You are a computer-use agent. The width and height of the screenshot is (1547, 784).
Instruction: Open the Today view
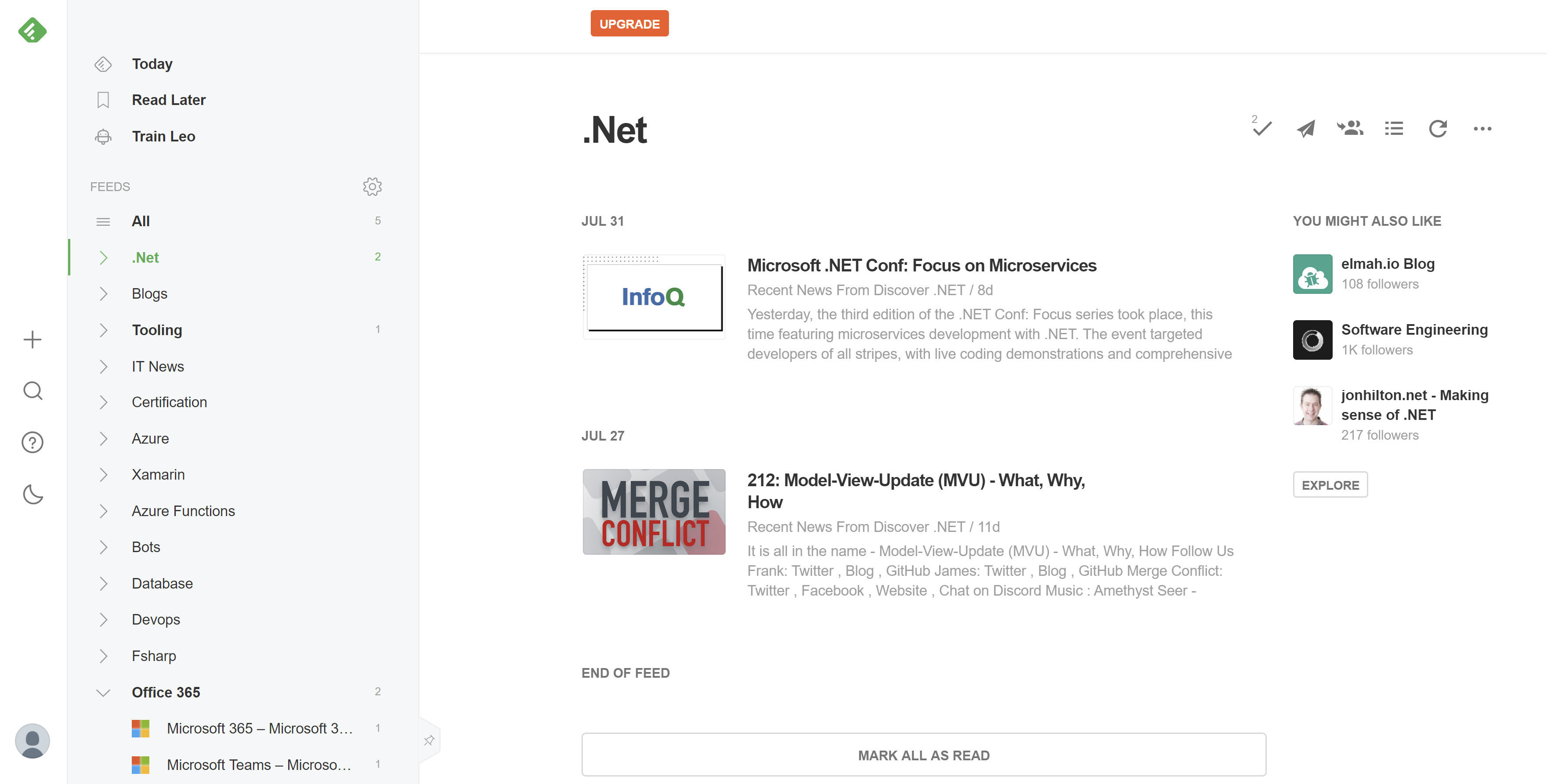(152, 64)
